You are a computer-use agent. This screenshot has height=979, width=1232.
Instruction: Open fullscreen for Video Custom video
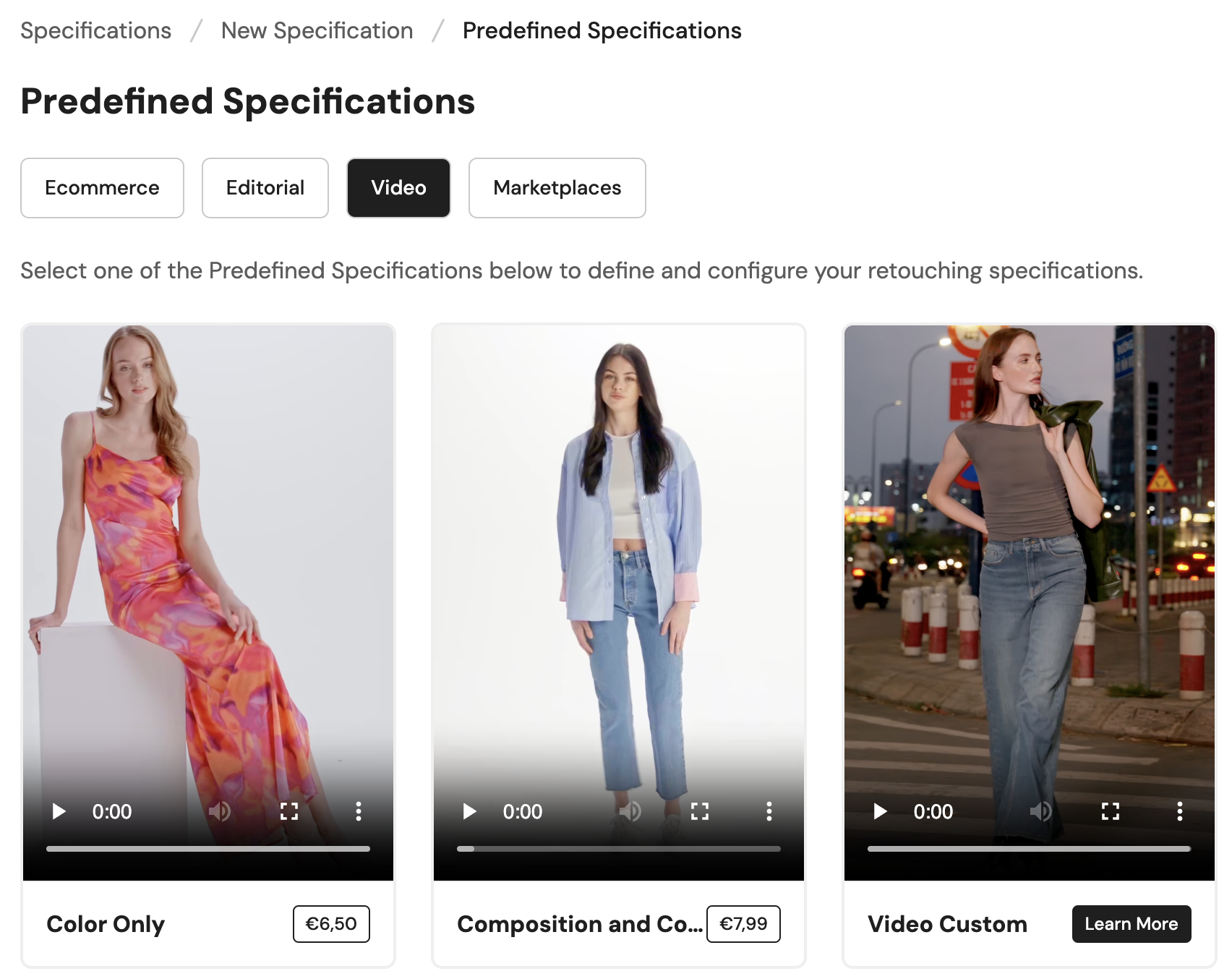1111,811
